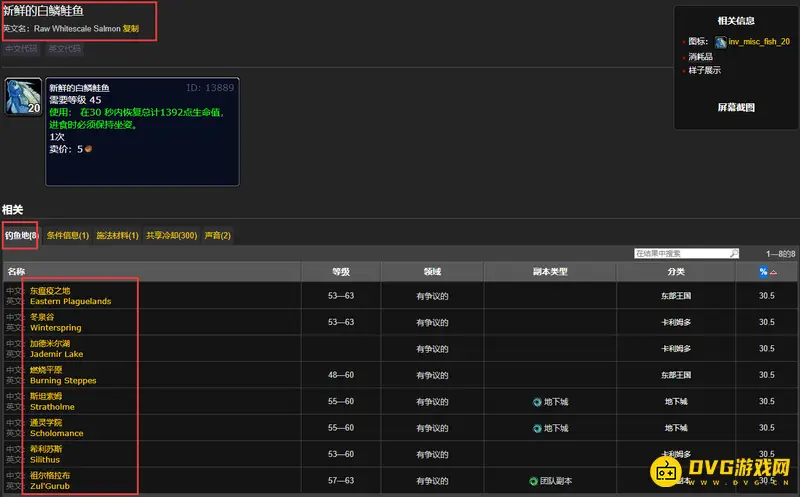The height and width of the screenshot is (497, 800).
Task: Click the raid icon in the Zul'Gurub row
Action: pos(533,481)
